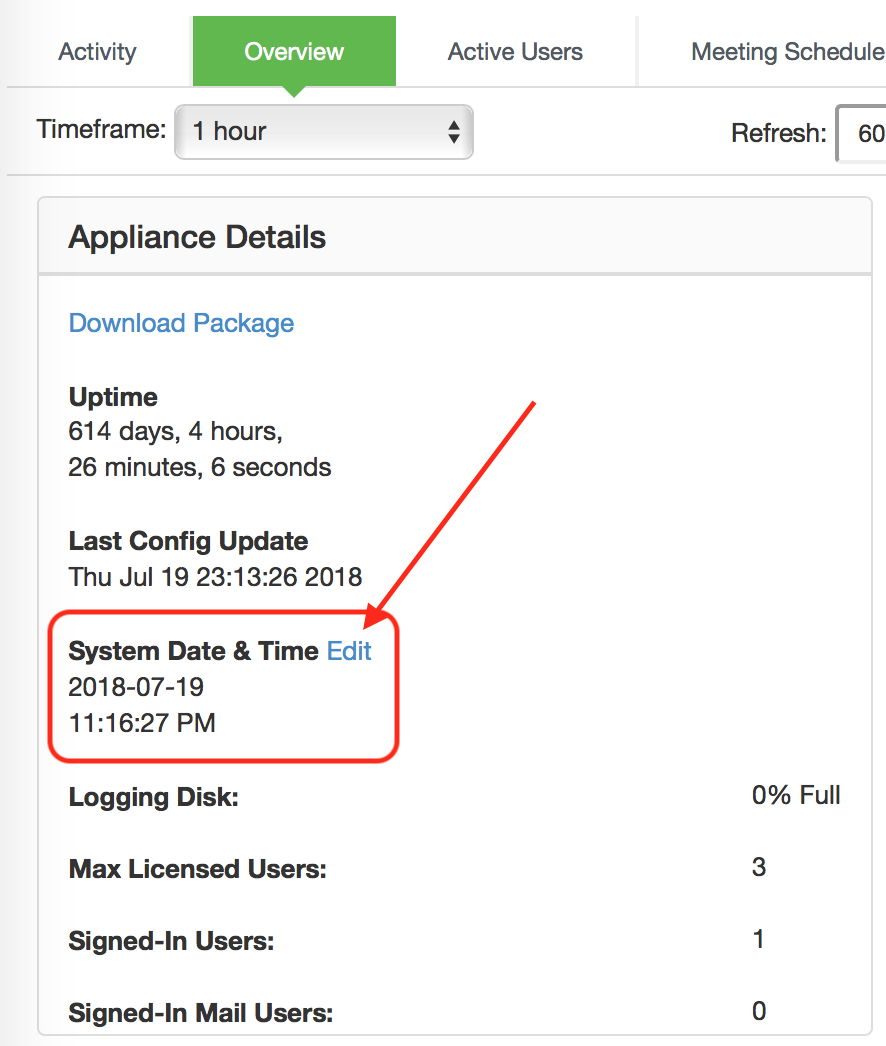Open the Refresh interval dropdown
Image resolution: width=886 pixels, height=1046 pixels.
866,133
